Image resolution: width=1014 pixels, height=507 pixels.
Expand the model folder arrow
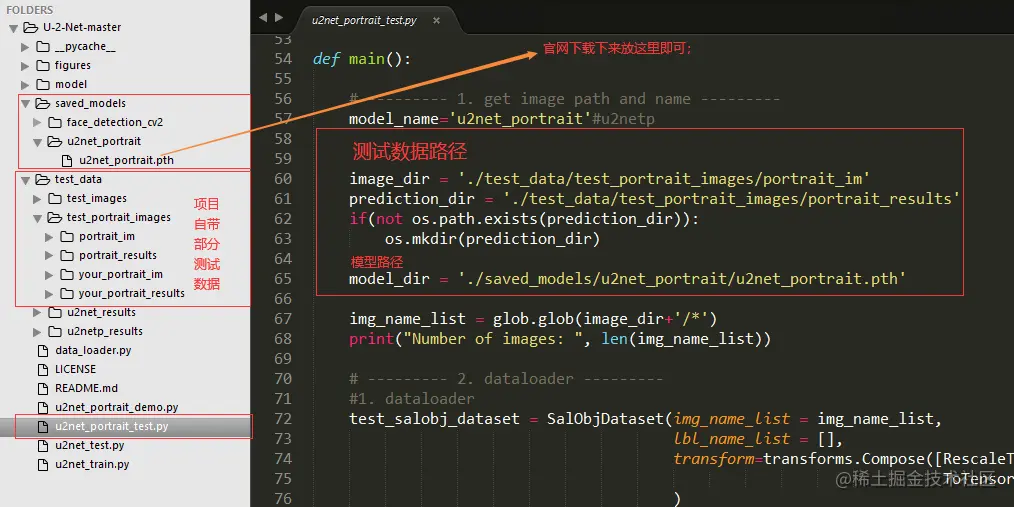pyautogui.click(x=25, y=85)
